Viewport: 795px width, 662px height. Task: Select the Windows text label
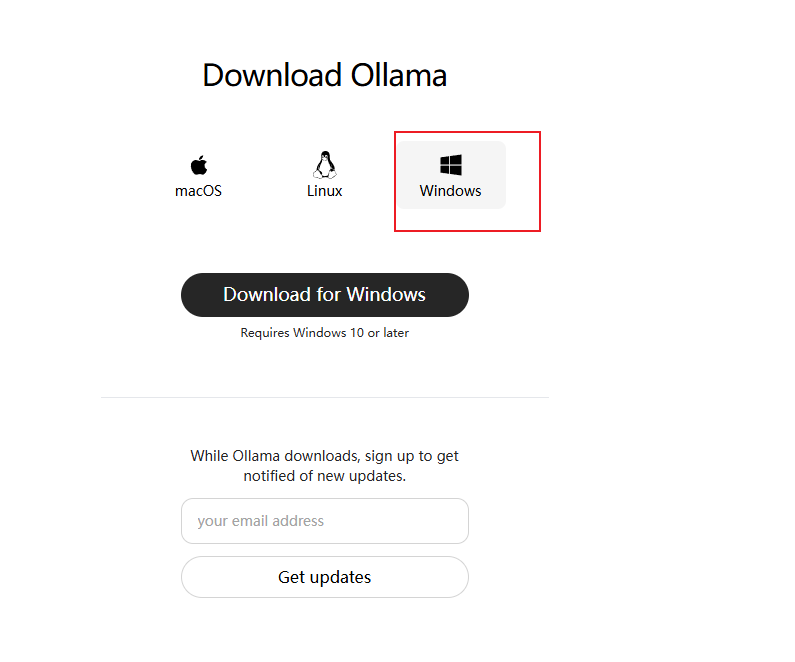pos(450,191)
